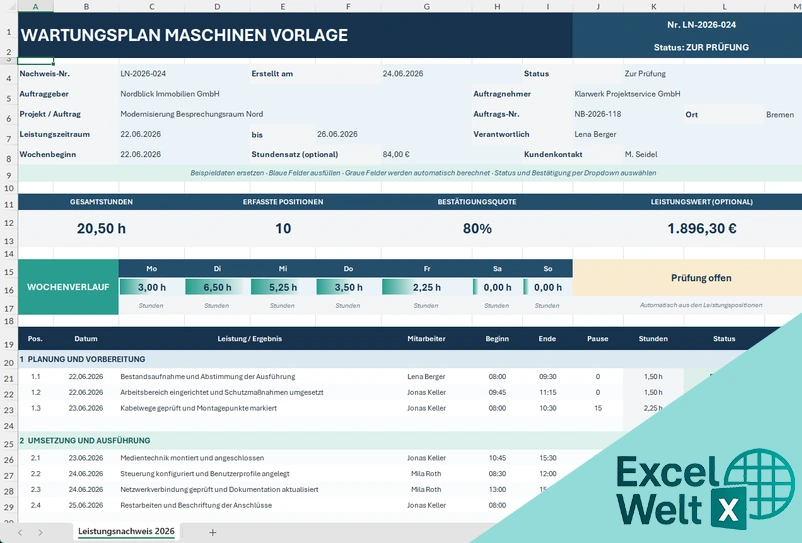Open the Leistungsnachweis 2026 sheet tab
This screenshot has height=543, width=802.
point(126,531)
